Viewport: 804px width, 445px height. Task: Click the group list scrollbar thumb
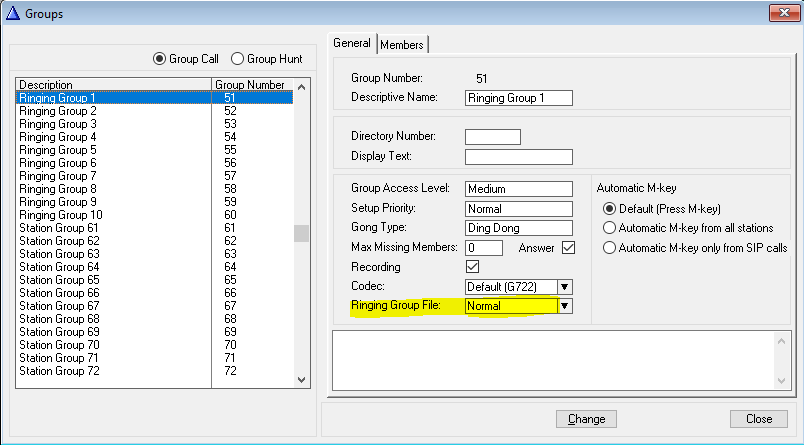[x=302, y=233]
